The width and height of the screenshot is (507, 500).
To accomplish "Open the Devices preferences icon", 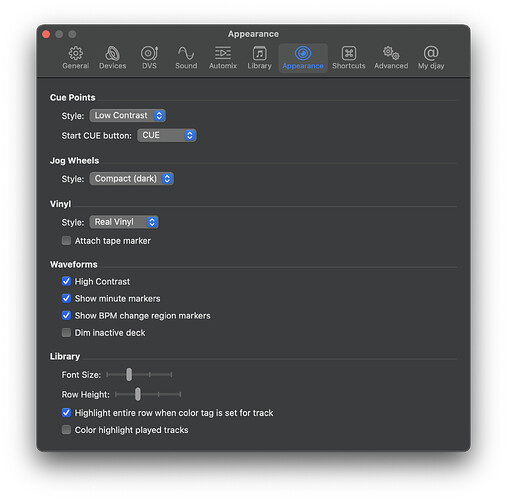I will pos(112,53).
